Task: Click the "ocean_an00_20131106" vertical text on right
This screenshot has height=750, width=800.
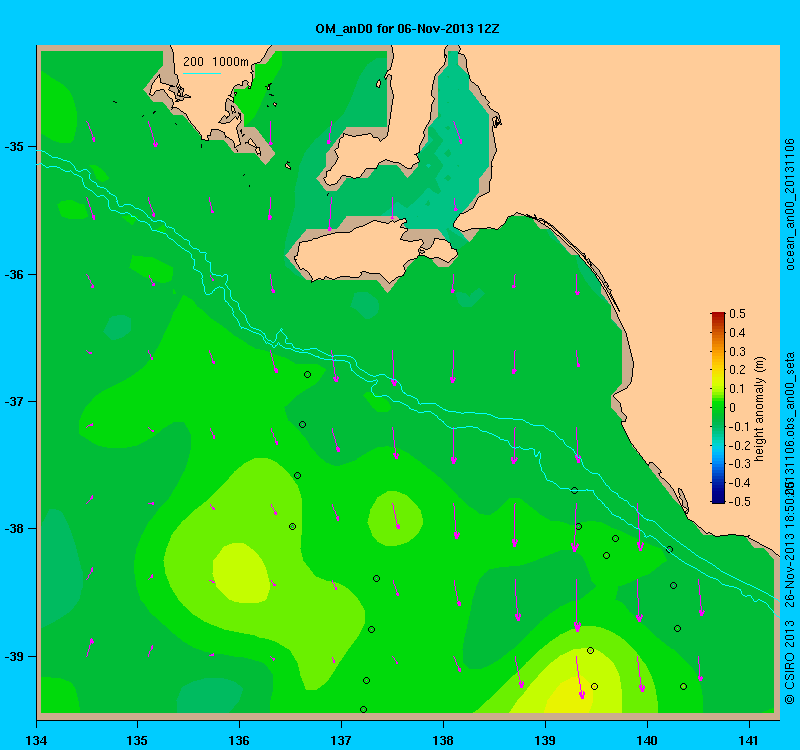Action: click(x=789, y=204)
